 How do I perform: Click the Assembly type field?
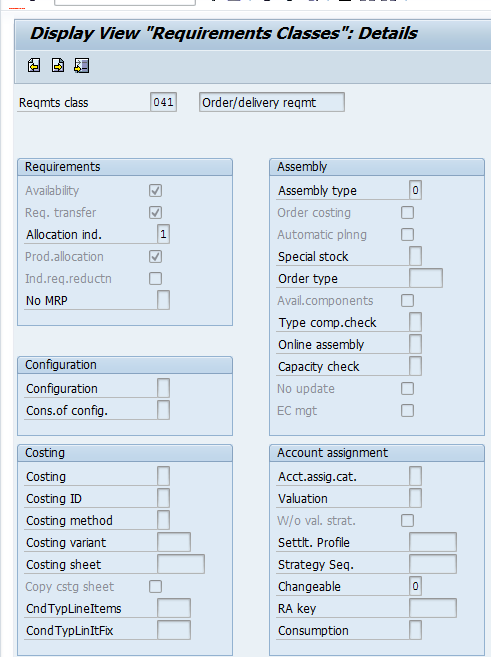coord(415,190)
